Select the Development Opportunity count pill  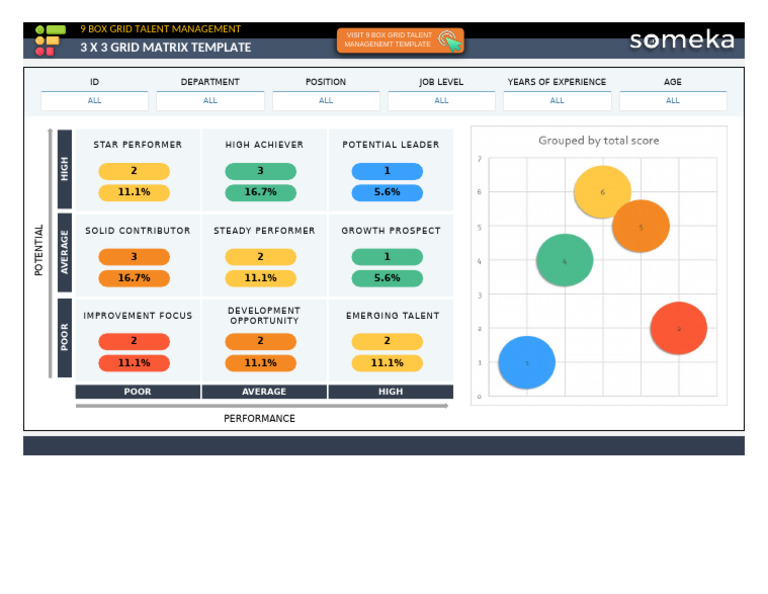coord(261,341)
